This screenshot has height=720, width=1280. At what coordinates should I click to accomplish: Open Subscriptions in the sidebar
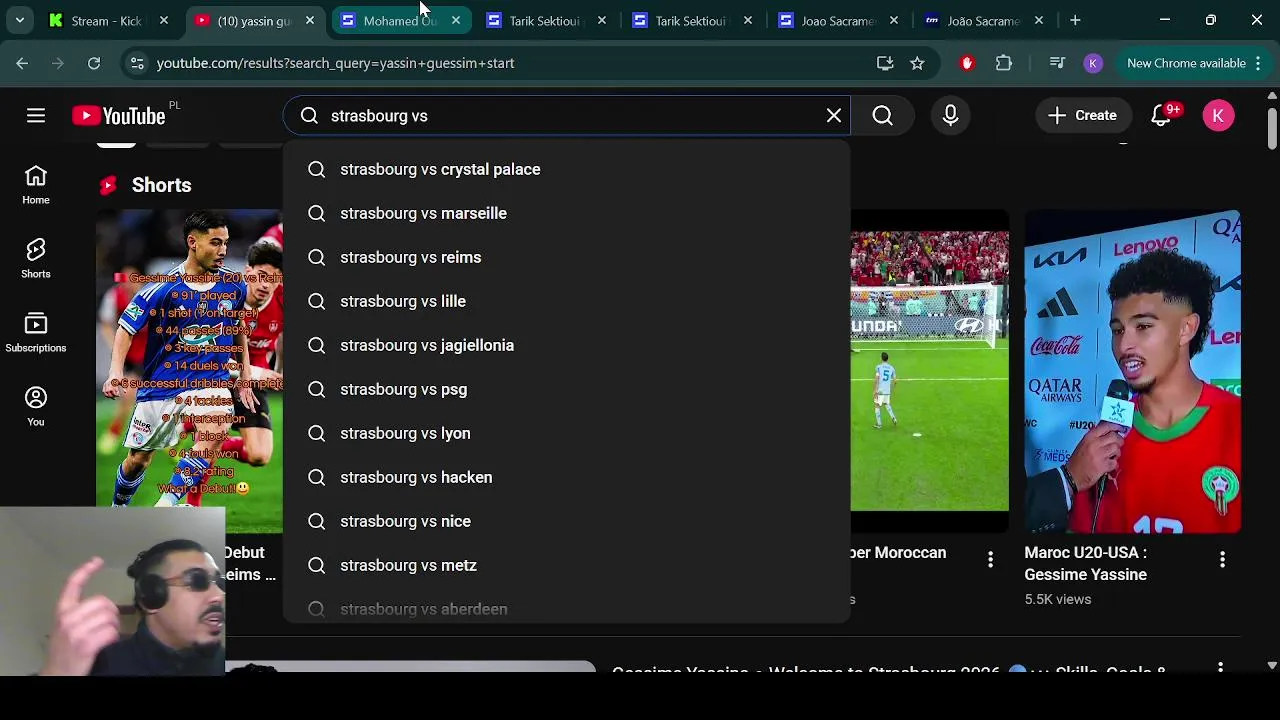coord(36,333)
